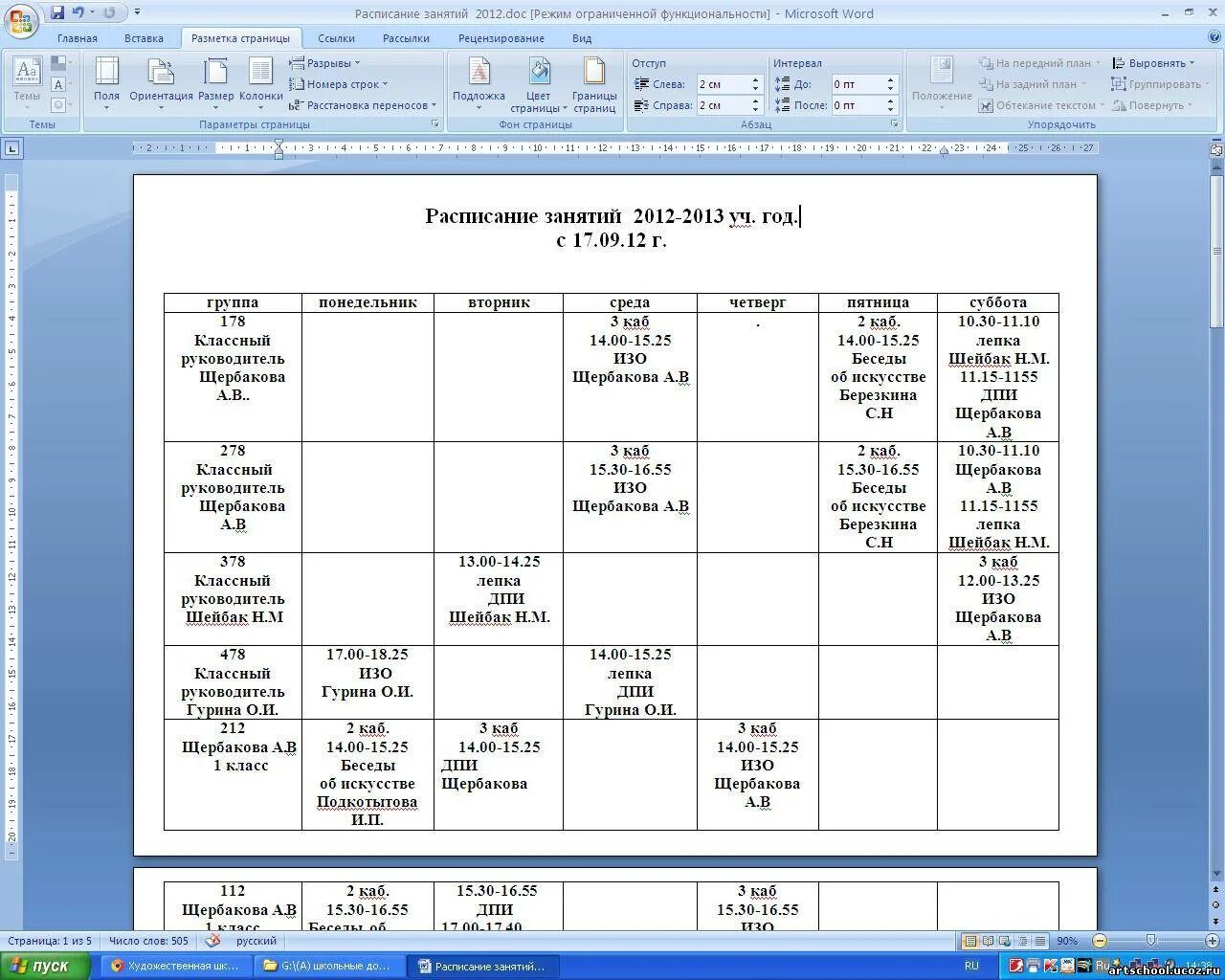Open the Ссылки ribbon tab
Screen dimensions: 1225x980
point(336,38)
